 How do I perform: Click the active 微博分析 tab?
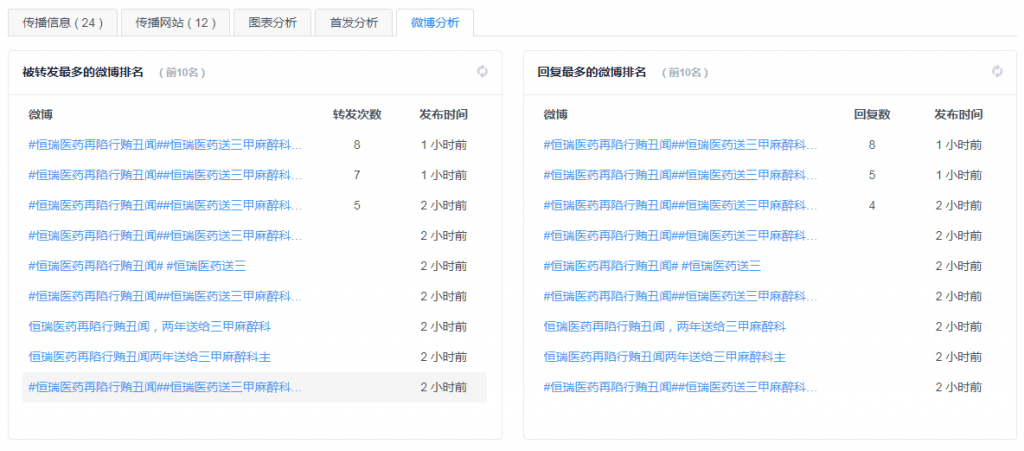click(x=435, y=23)
